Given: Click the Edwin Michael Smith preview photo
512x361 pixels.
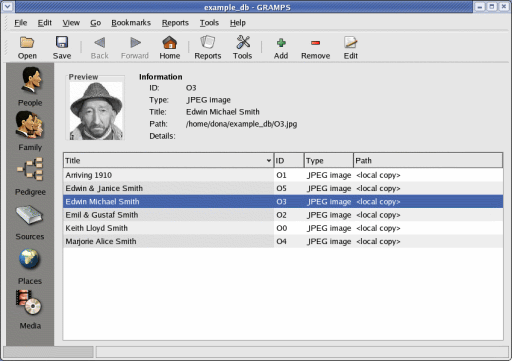Looking at the screenshot, I should pos(96,111).
